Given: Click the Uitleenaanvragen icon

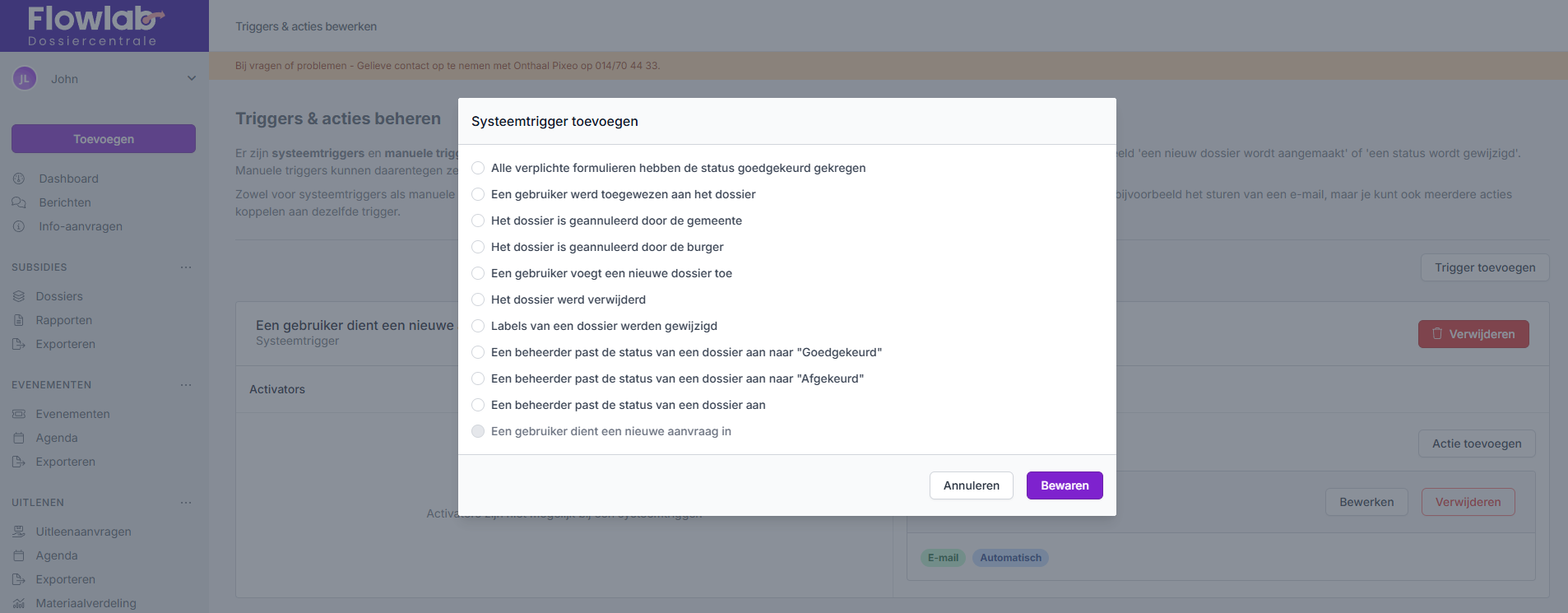Looking at the screenshot, I should click(x=19, y=532).
